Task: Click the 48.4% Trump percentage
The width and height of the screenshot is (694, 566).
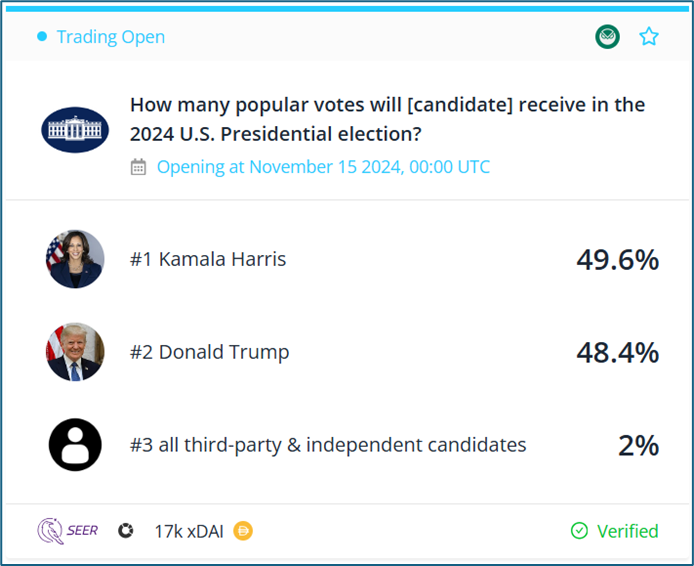Action: pos(617,352)
